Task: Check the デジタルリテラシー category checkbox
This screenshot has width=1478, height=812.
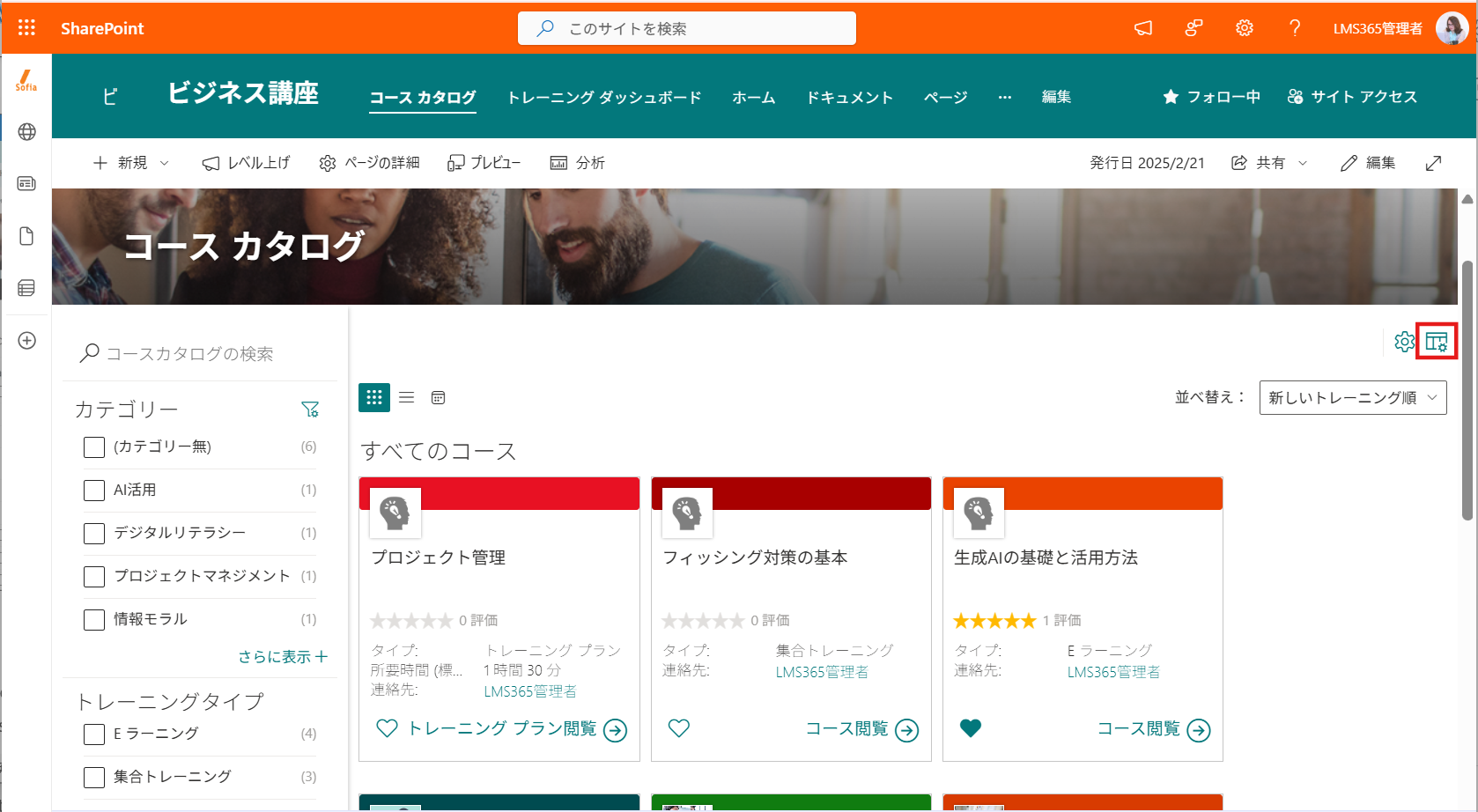Action: coord(94,534)
